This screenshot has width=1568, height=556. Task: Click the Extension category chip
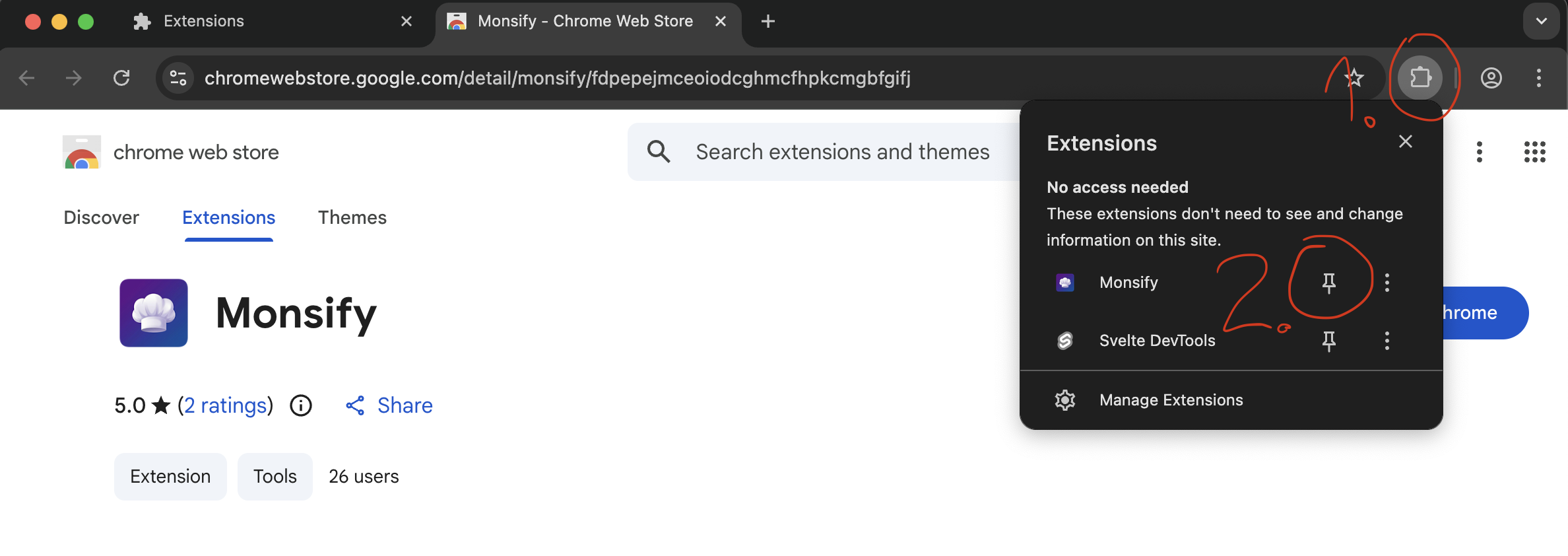click(170, 476)
